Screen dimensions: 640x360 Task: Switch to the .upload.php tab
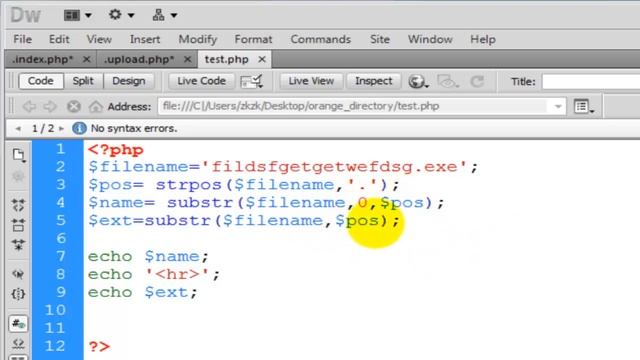[x=139, y=60]
